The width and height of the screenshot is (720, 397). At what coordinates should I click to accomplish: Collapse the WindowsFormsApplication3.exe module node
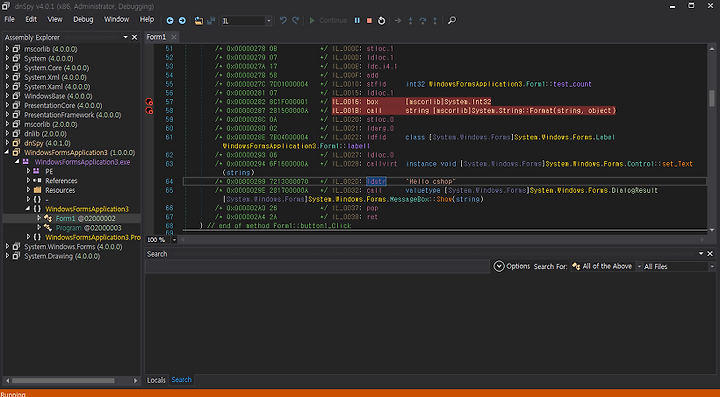[17, 162]
